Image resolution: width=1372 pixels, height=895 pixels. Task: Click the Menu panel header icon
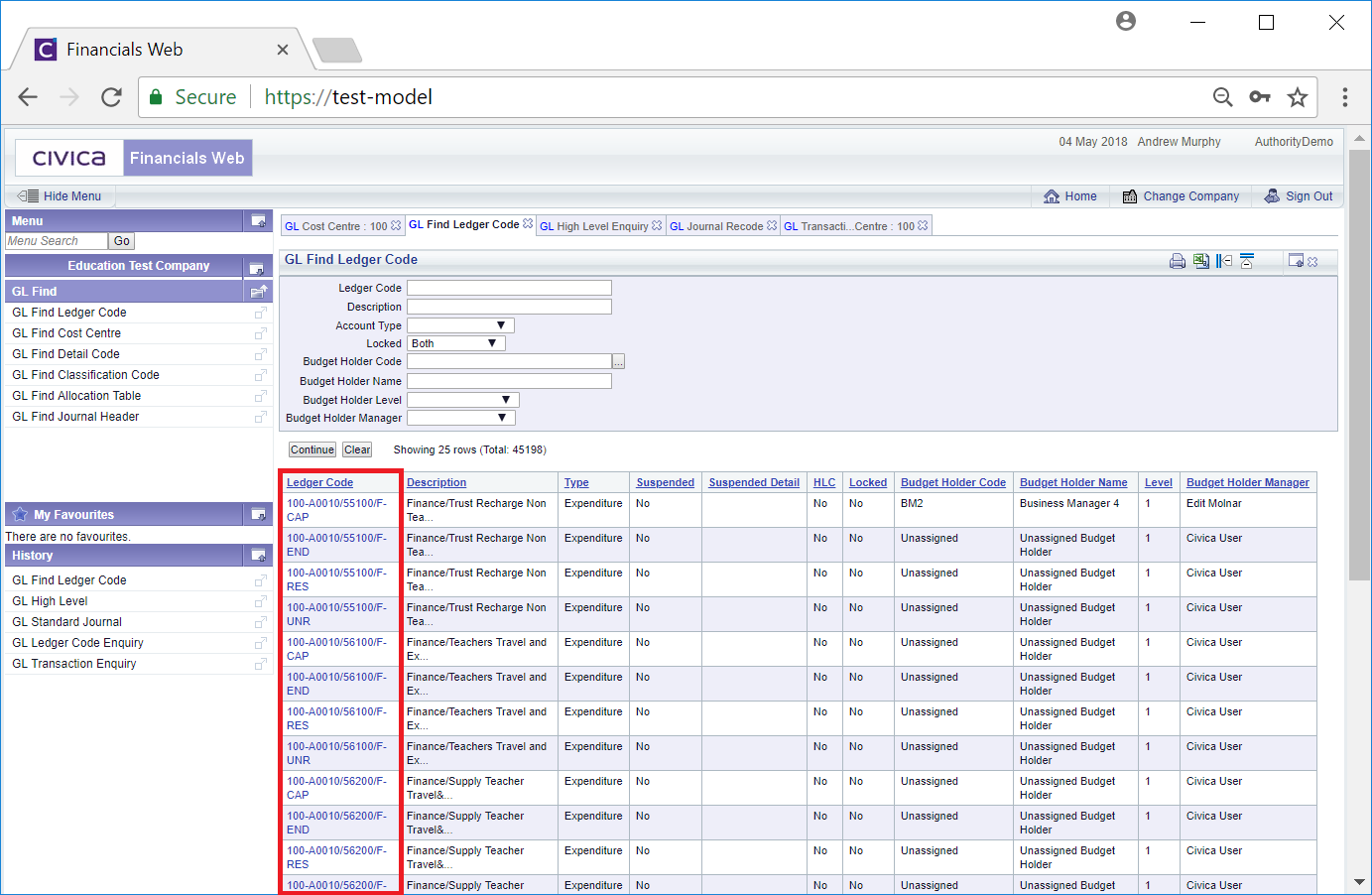(258, 221)
